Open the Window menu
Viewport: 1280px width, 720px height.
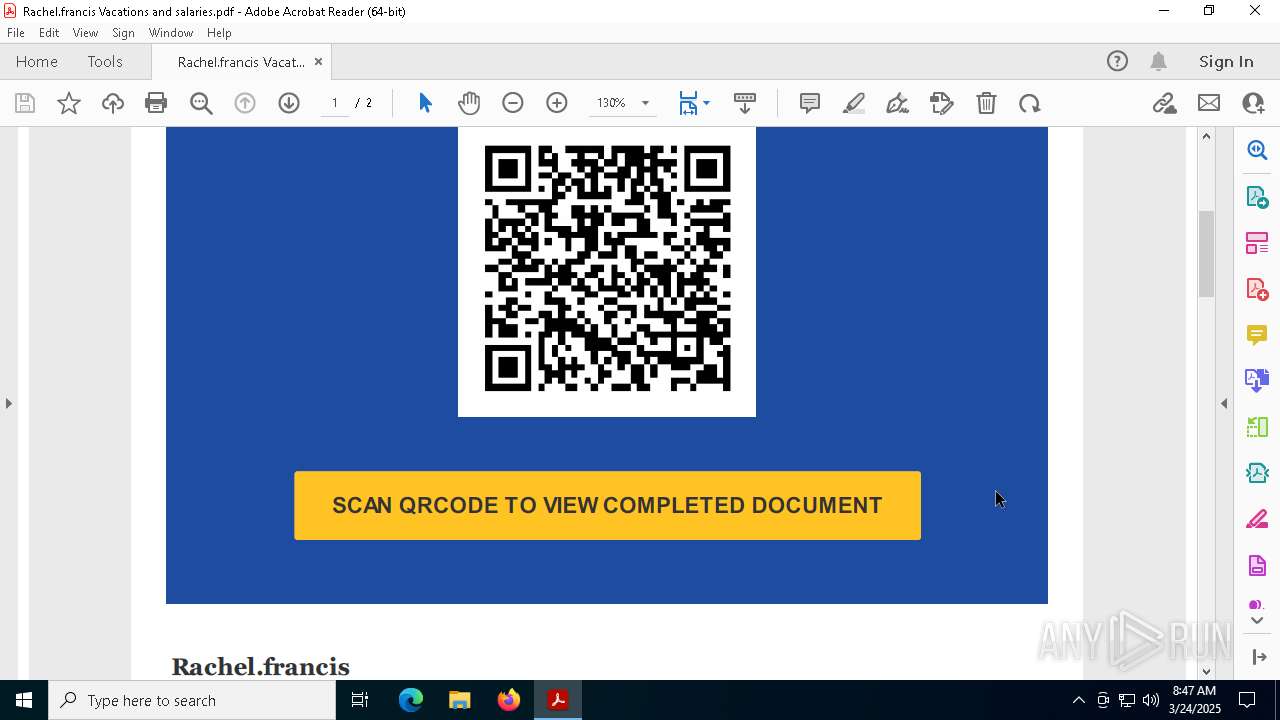[x=171, y=33]
